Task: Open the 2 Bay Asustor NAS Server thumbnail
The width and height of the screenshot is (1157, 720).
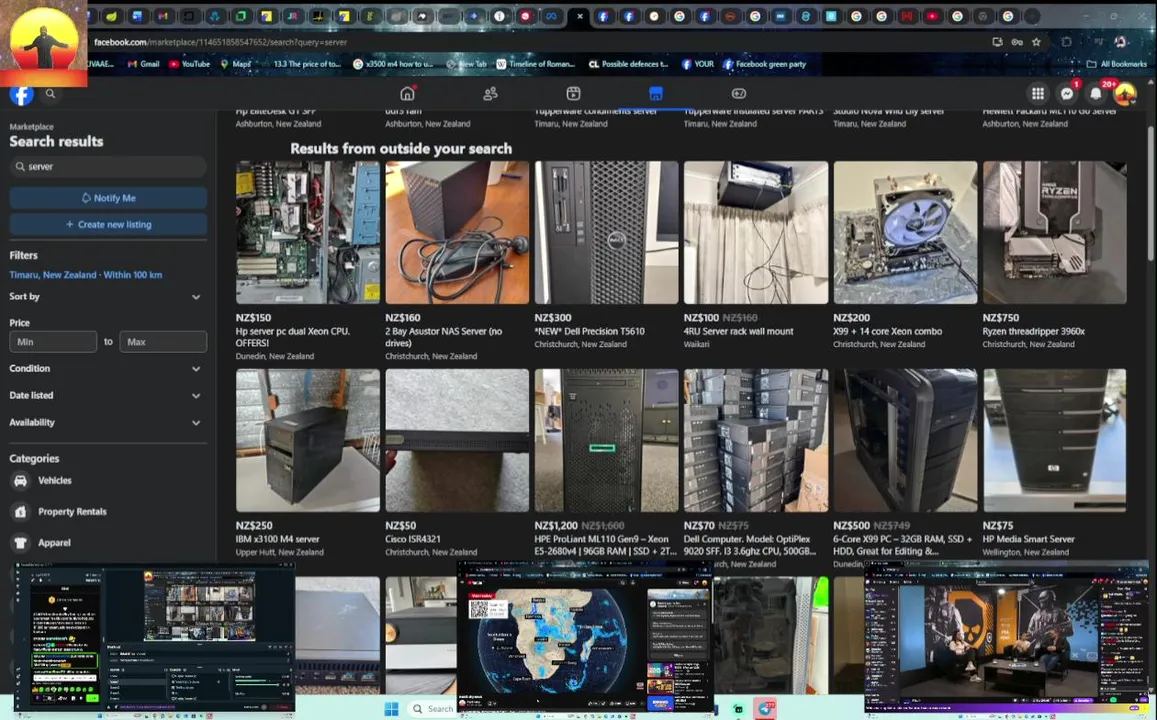Action: (x=457, y=232)
